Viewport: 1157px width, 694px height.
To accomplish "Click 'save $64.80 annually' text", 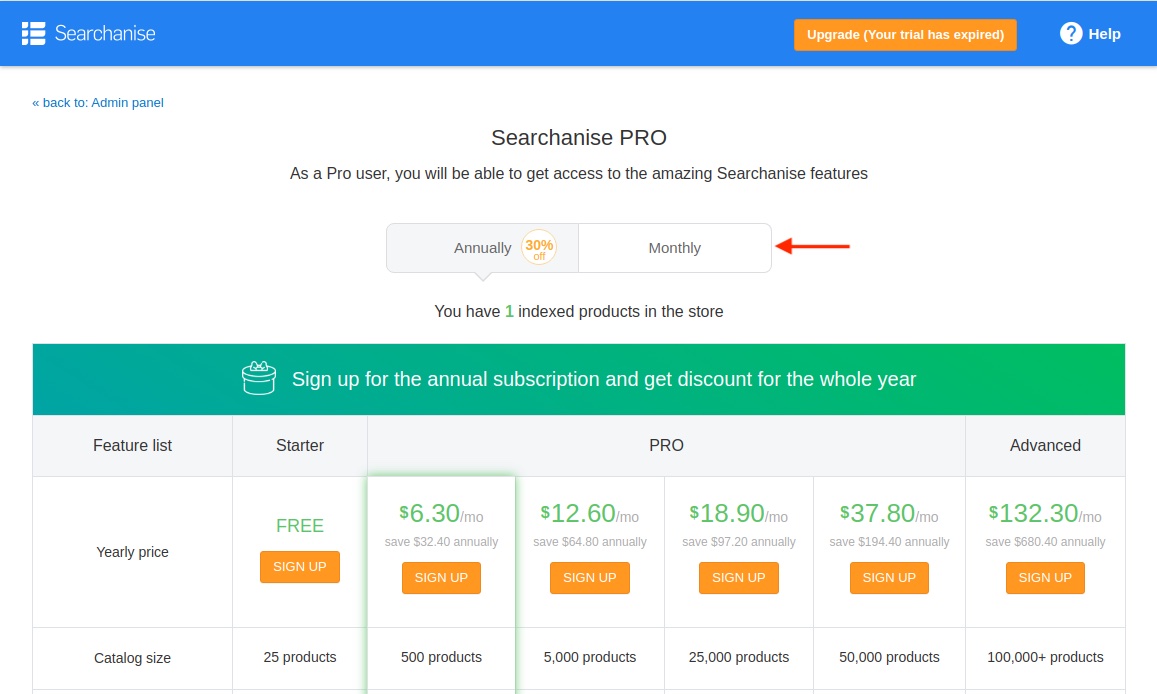I will click(x=590, y=542).
